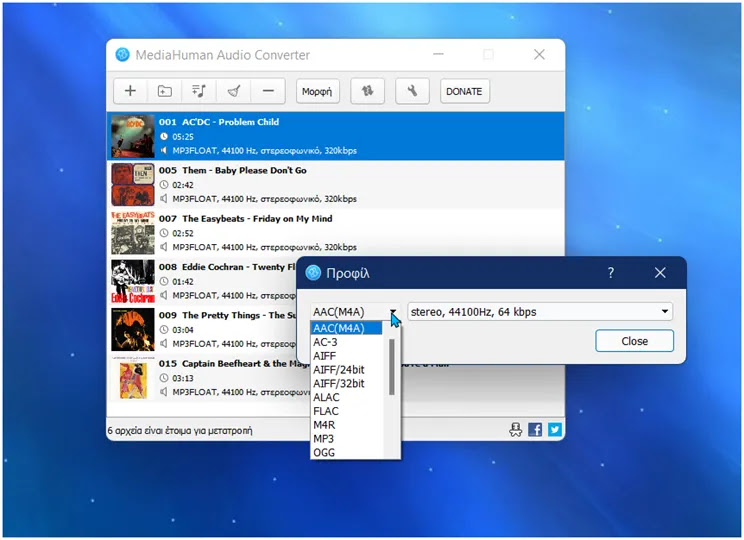Choose AIFF/24bit in the format list
The height and width of the screenshot is (540, 744).
pos(346,370)
